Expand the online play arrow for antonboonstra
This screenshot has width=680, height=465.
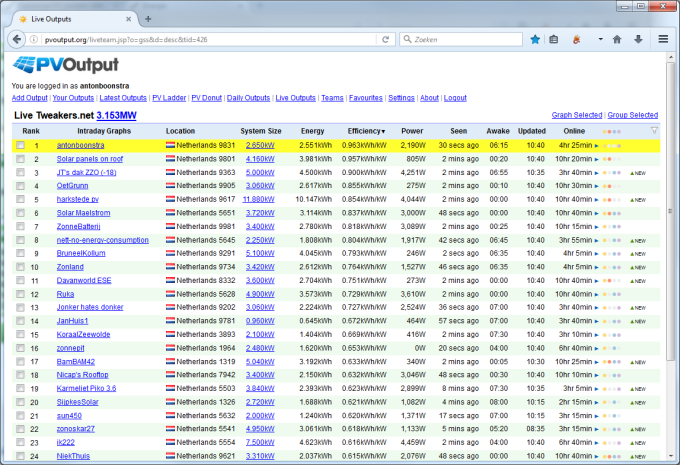pyautogui.click(x=596, y=145)
